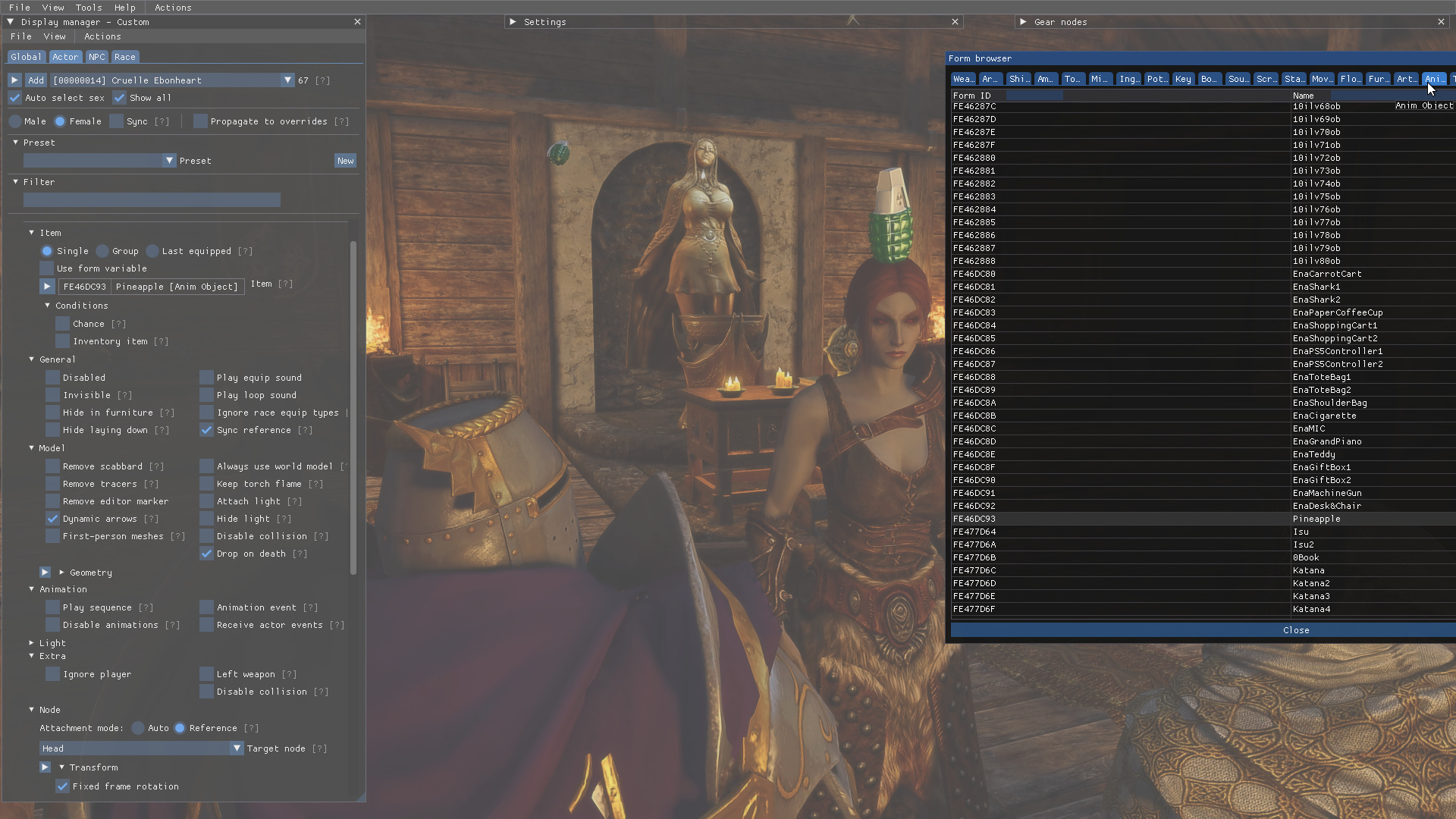The image size is (1456, 819).
Task: Switch to the NPC tab
Action: pos(96,57)
